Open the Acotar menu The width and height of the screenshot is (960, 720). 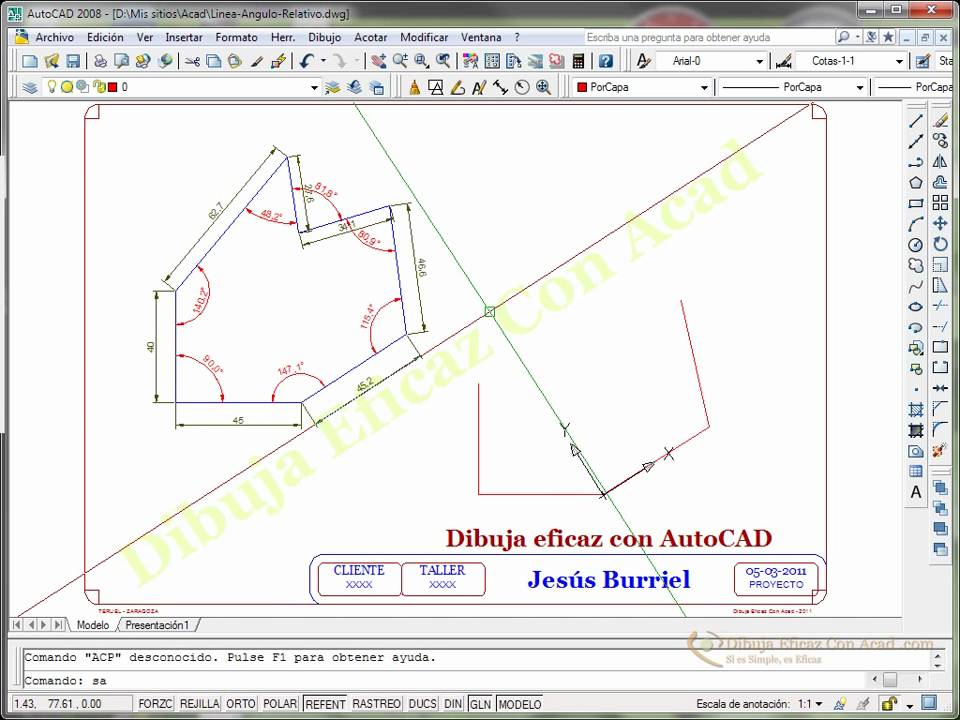370,37
